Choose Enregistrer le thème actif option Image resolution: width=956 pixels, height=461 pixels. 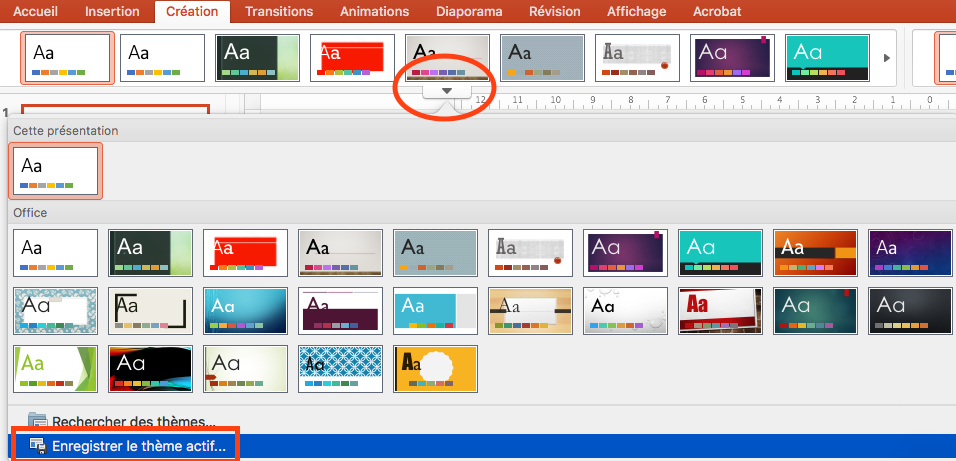click(139, 445)
